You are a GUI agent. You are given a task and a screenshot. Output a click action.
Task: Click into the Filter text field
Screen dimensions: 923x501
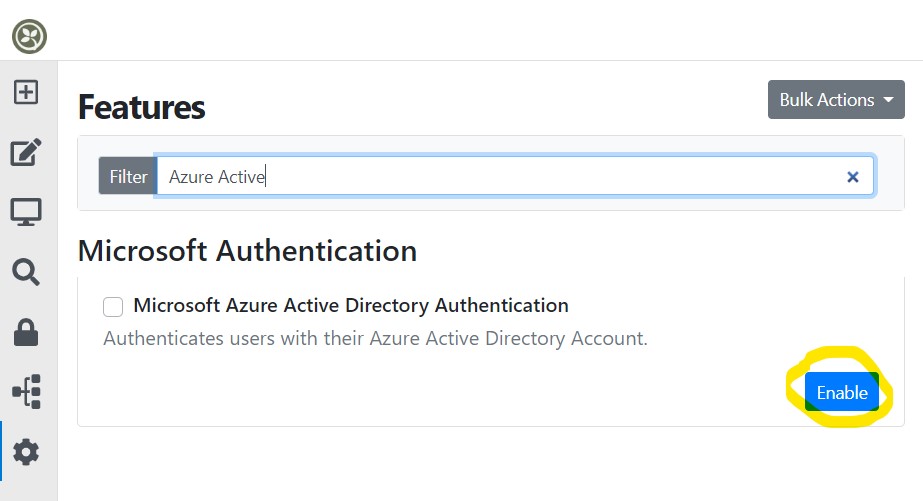click(x=515, y=176)
